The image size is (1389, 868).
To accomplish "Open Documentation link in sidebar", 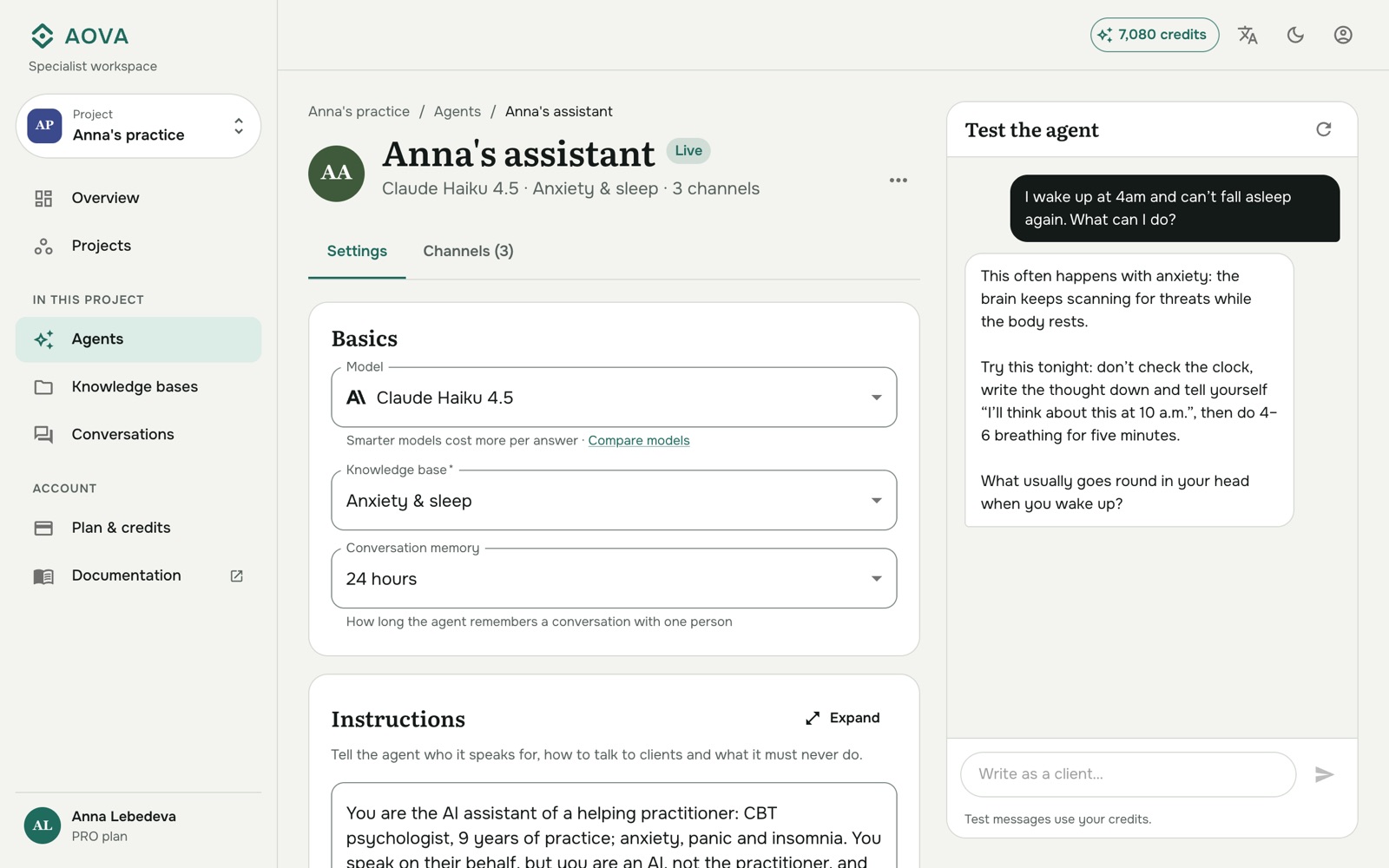I will (x=138, y=576).
